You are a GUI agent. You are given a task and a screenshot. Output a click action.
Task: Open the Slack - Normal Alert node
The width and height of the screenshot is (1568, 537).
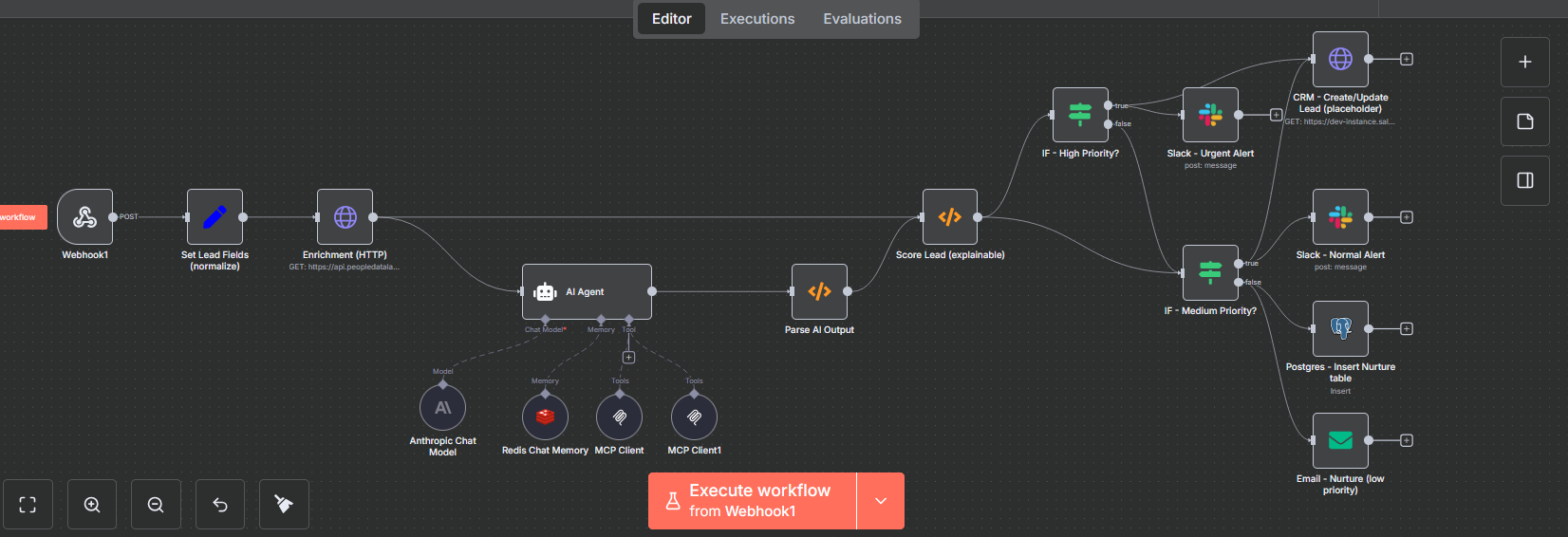[x=1340, y=216]
